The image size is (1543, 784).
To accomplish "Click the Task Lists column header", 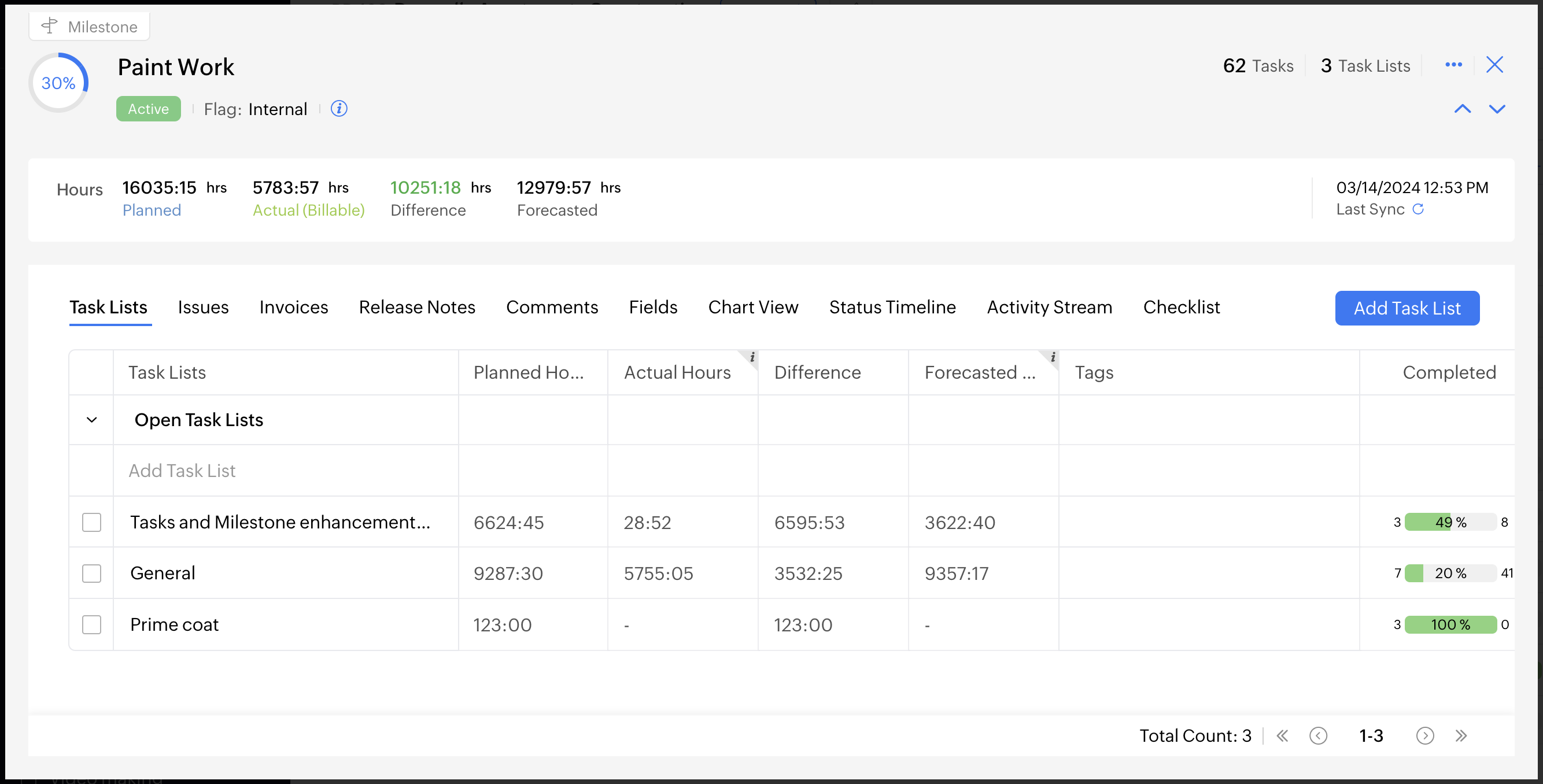I will tap(286, 372).
